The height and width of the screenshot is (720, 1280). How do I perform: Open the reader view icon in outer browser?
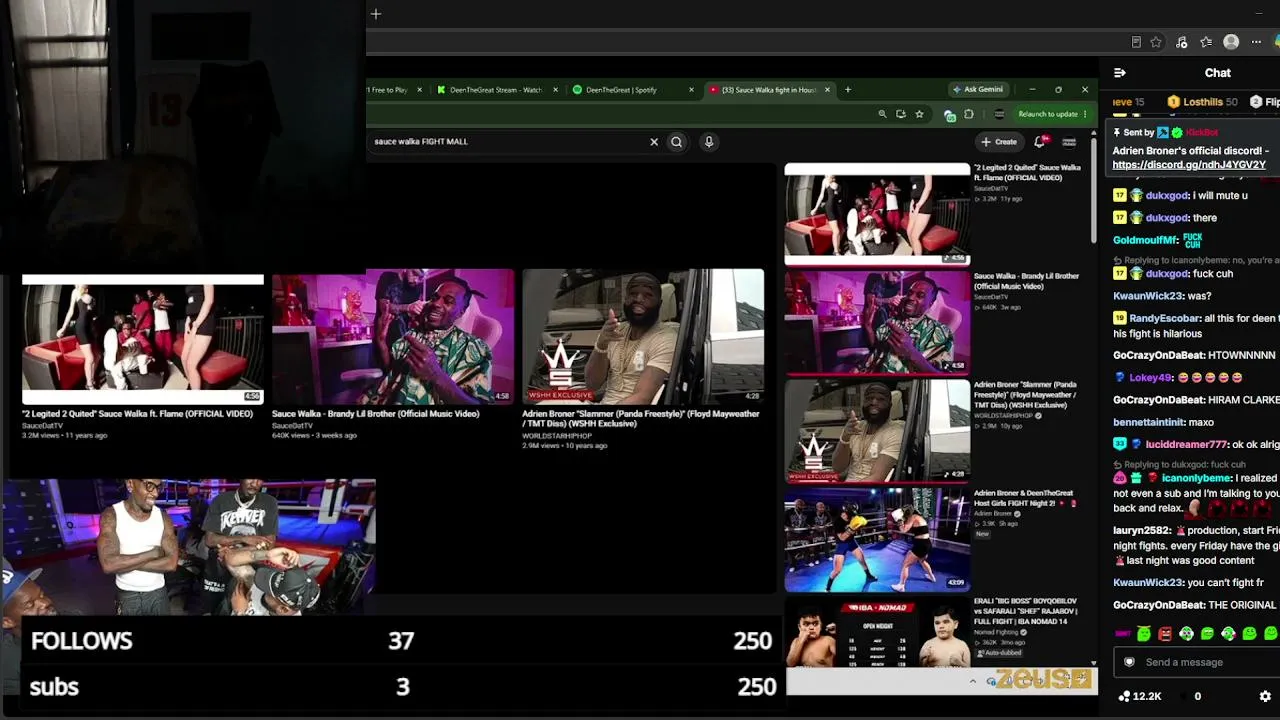[1136, 42]
